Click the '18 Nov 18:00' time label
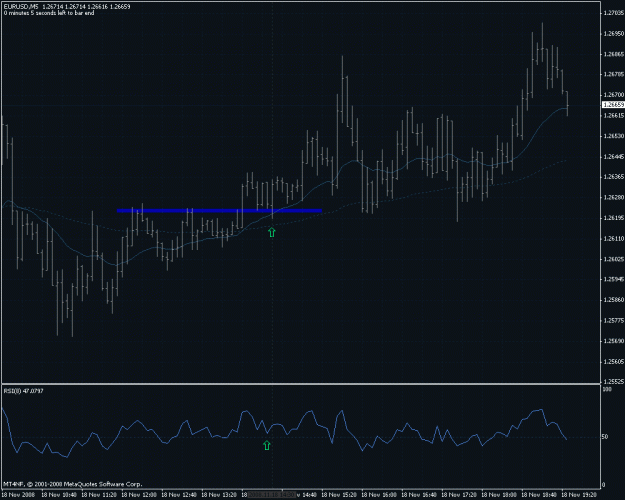Viewport: 625px width, 500px height. [499, 495]
